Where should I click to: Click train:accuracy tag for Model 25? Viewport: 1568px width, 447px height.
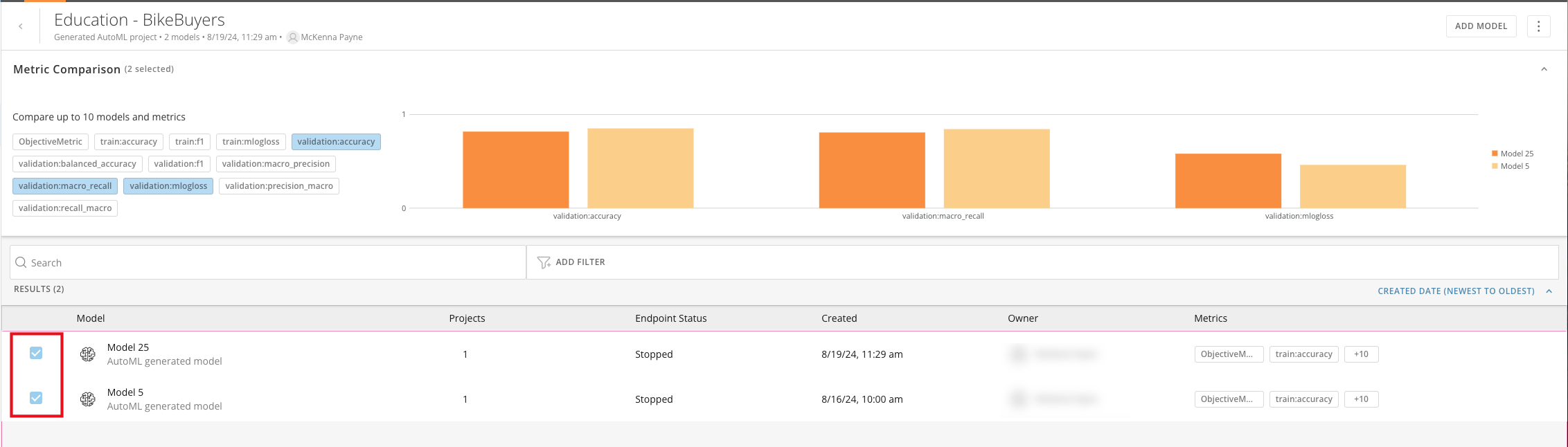pyautogui.click(x=1303, y=354)
